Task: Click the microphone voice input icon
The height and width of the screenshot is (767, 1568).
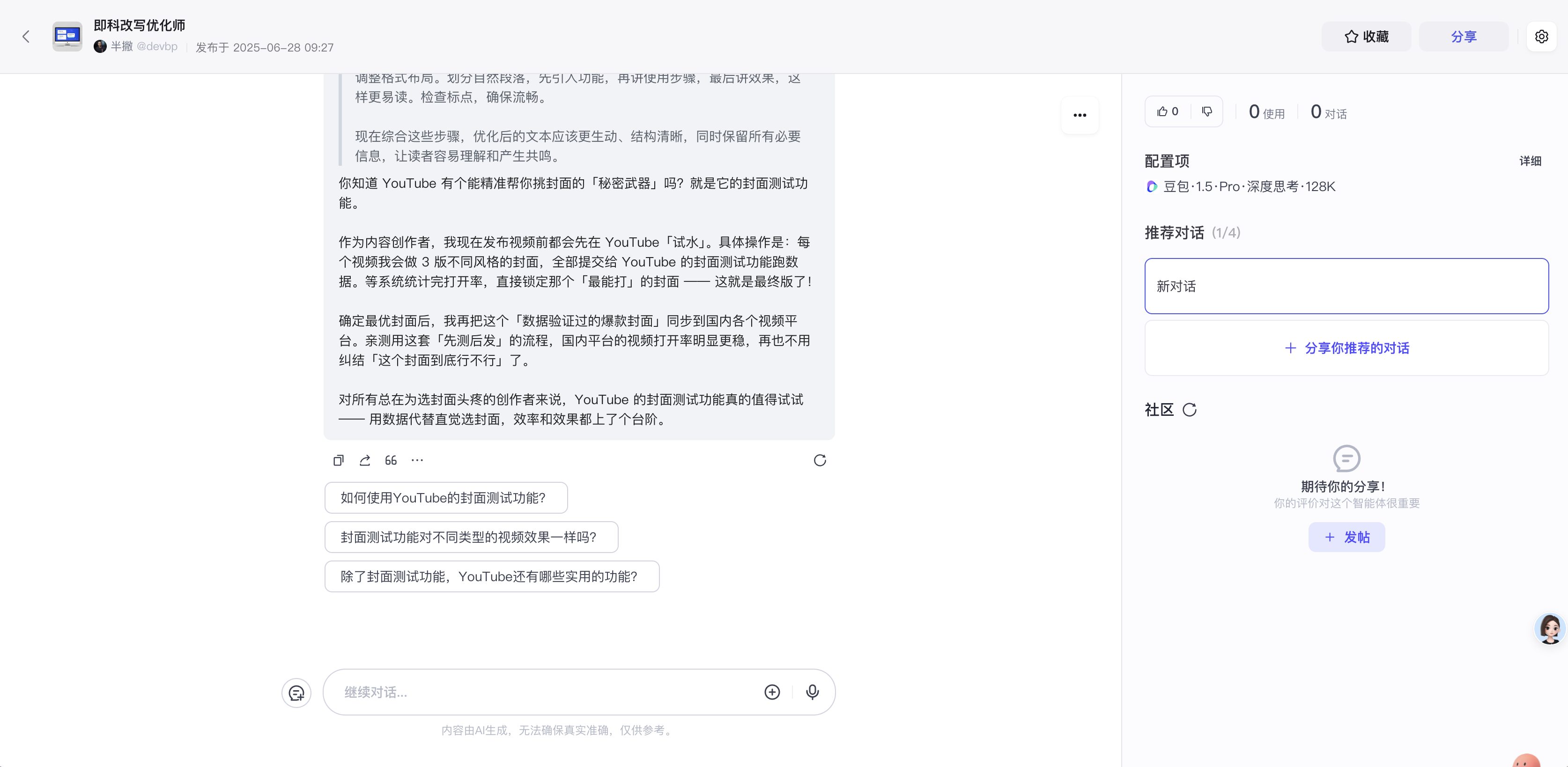Action: click(x=812, y=692)
